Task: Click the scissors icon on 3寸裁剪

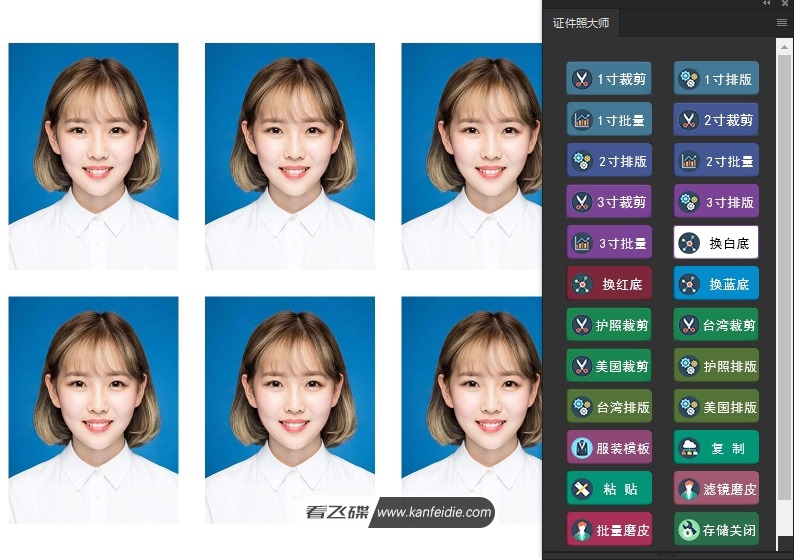Action: coord(582,202)
